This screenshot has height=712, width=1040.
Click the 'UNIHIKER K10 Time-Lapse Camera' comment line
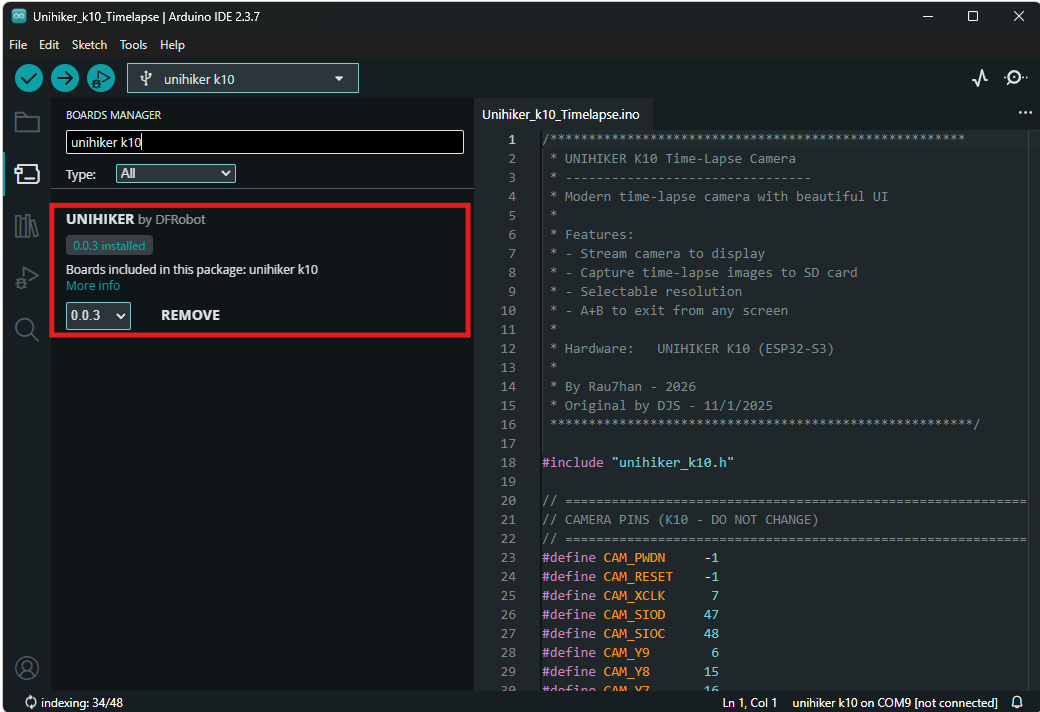[673, 159]
